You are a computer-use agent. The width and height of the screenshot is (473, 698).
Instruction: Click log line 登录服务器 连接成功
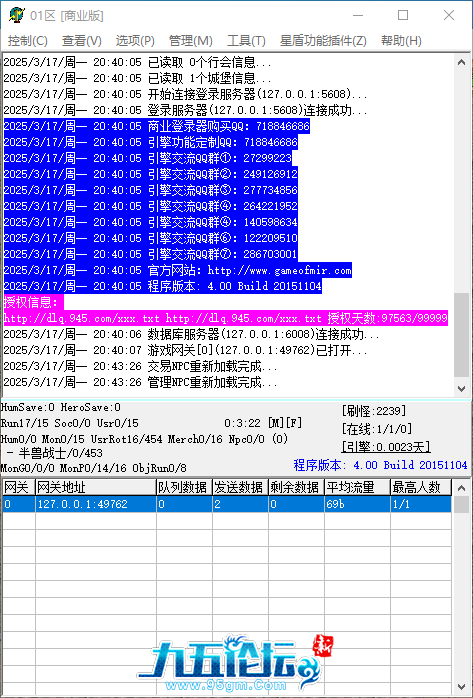pos(186,110)
